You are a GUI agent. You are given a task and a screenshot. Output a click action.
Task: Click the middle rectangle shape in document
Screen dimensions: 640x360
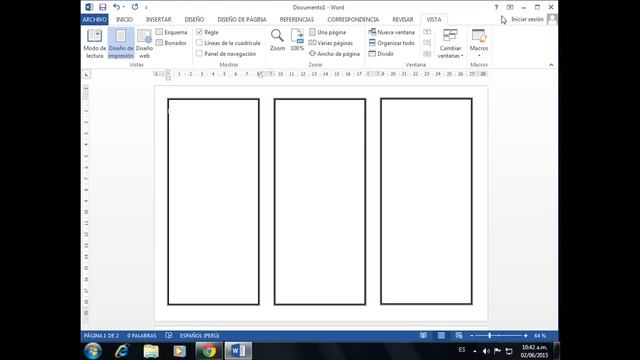click(320, 201)
